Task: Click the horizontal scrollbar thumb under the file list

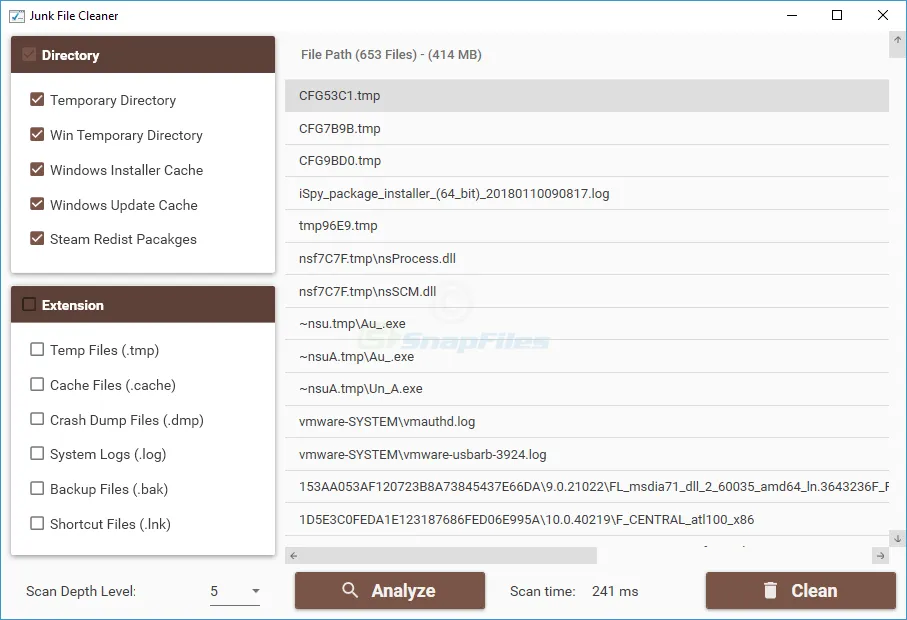Action: pos(450,556)
